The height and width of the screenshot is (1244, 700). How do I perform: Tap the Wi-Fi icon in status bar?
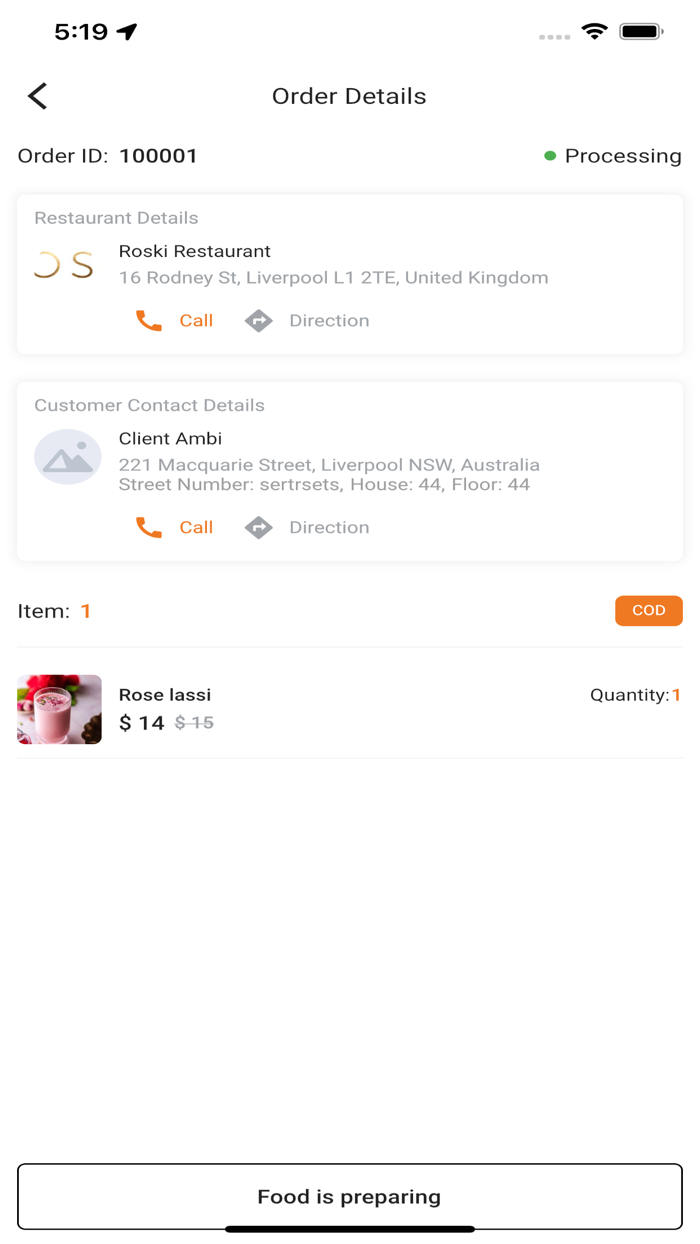pyautogui.click(x=595, y=32)
